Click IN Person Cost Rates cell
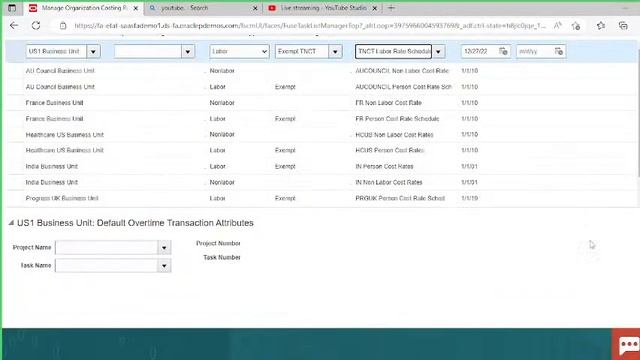The image size is (640, 360). pyautogui.click(x=384, y=167)
